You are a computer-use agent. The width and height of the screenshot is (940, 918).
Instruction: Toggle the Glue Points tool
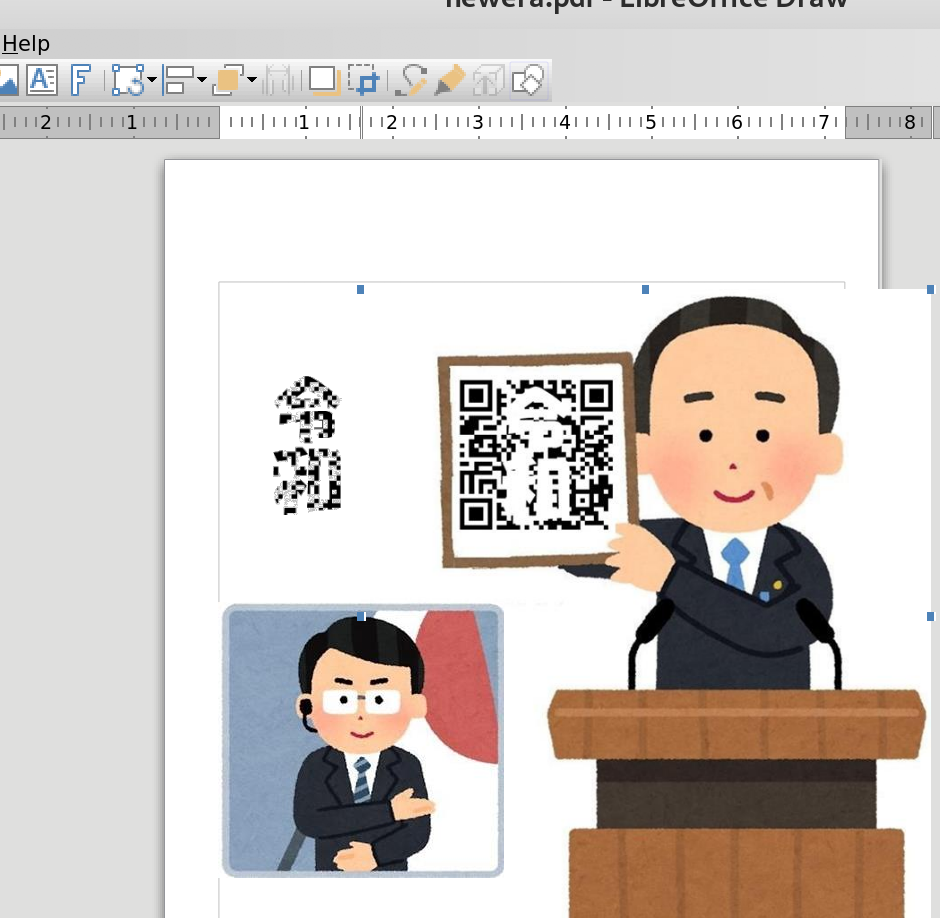click(450, 80)
